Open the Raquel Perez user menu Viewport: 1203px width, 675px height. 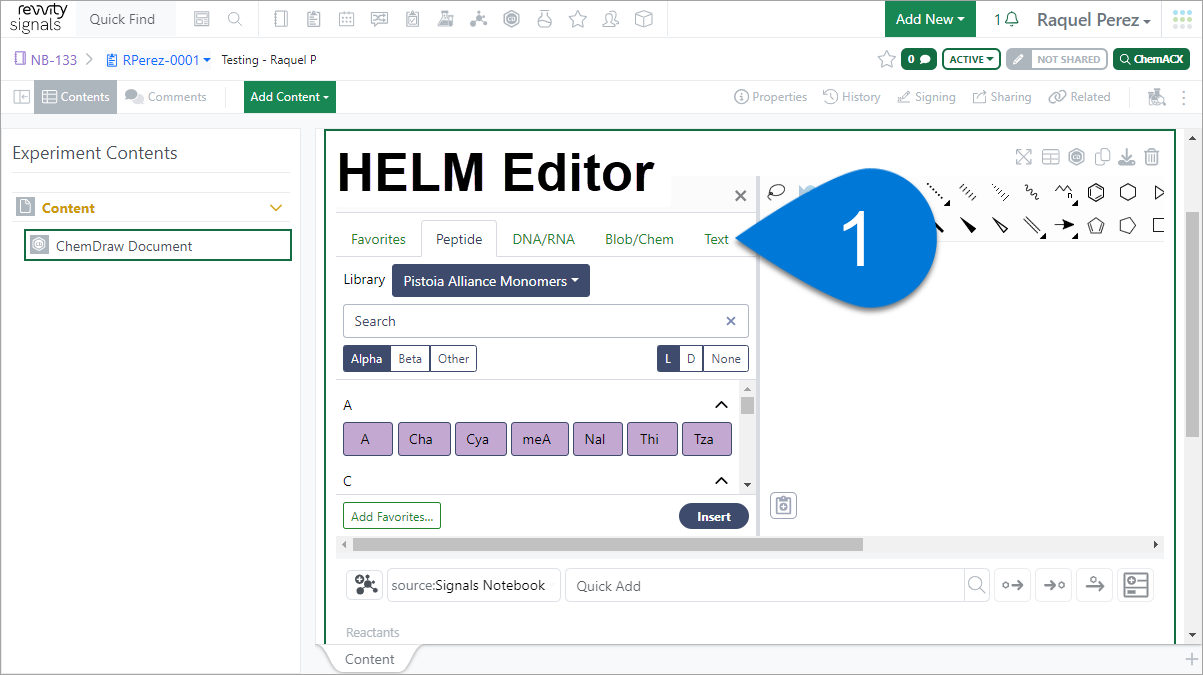pyautogui.click(x=1094, y=20)
